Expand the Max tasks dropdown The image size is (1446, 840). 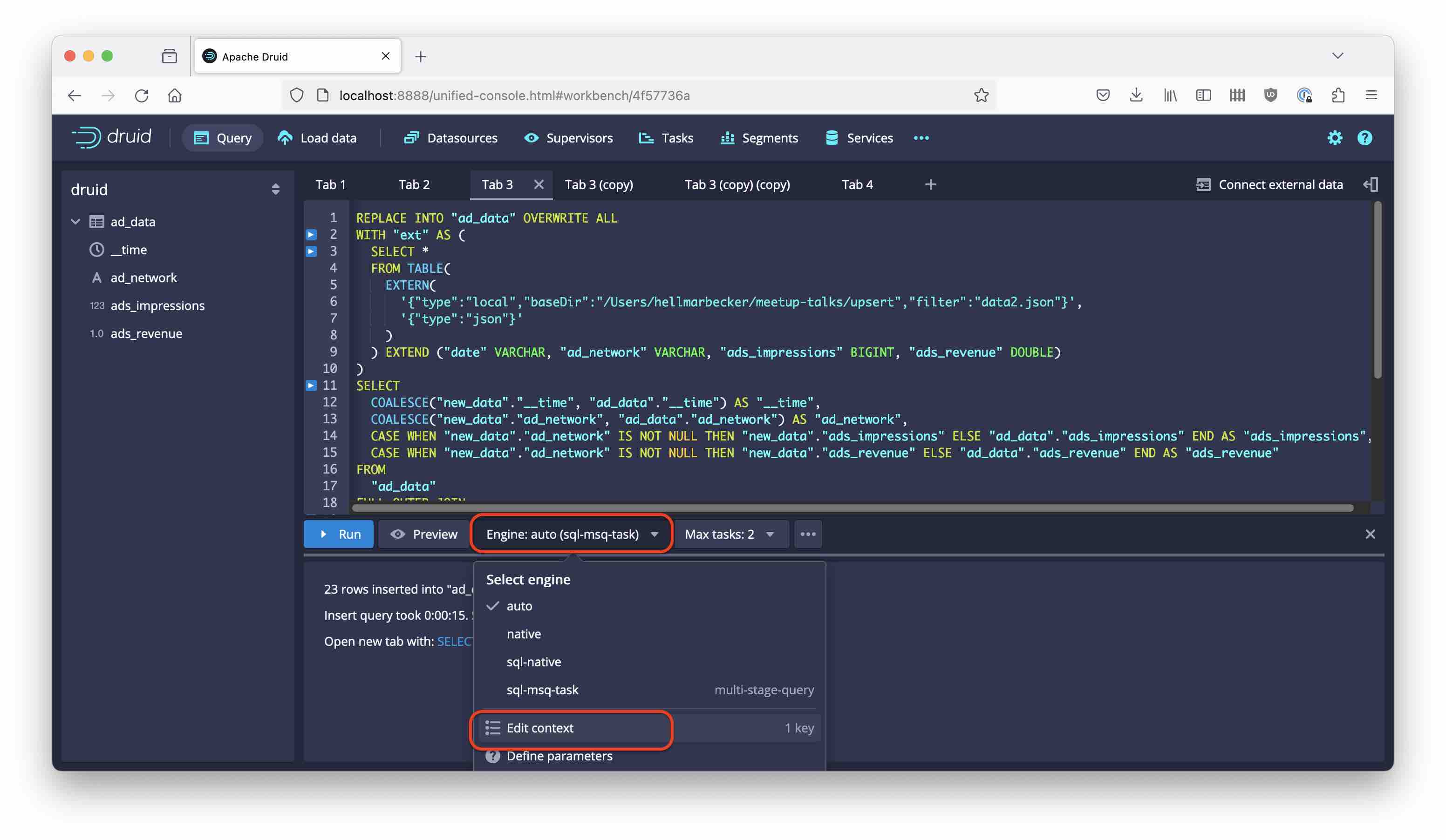pyautogui.click(x=730, y=534)
